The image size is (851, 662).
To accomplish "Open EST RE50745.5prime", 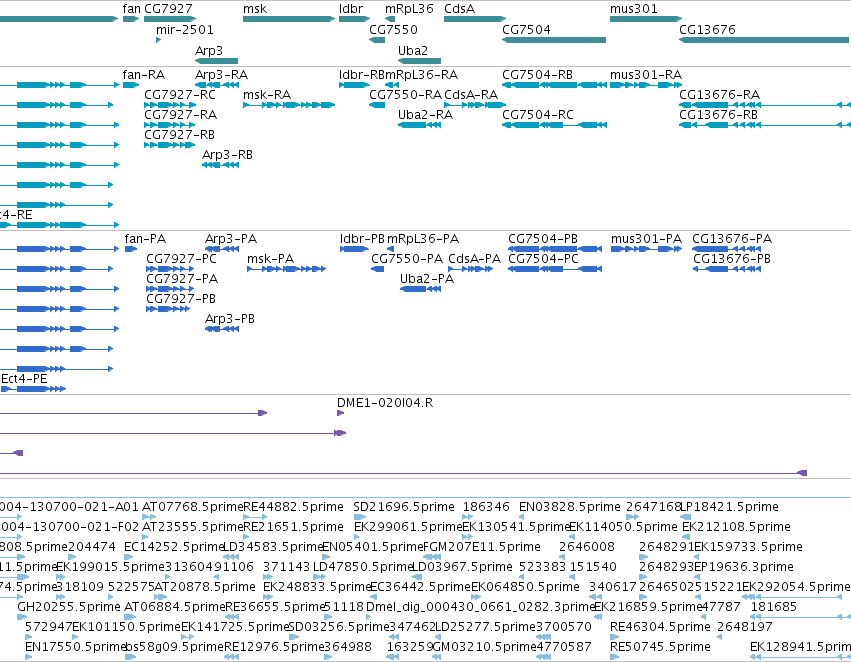I will pos(614,657).
